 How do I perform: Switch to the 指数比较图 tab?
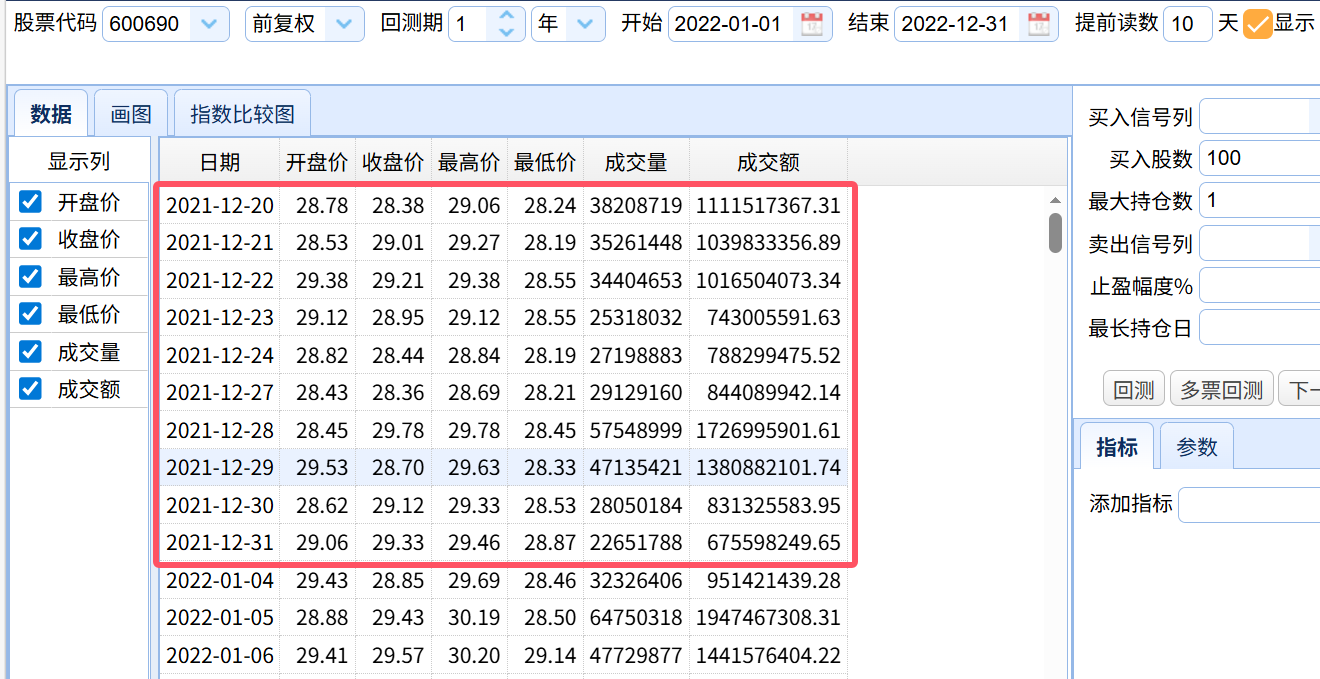(x=243, y=114)
